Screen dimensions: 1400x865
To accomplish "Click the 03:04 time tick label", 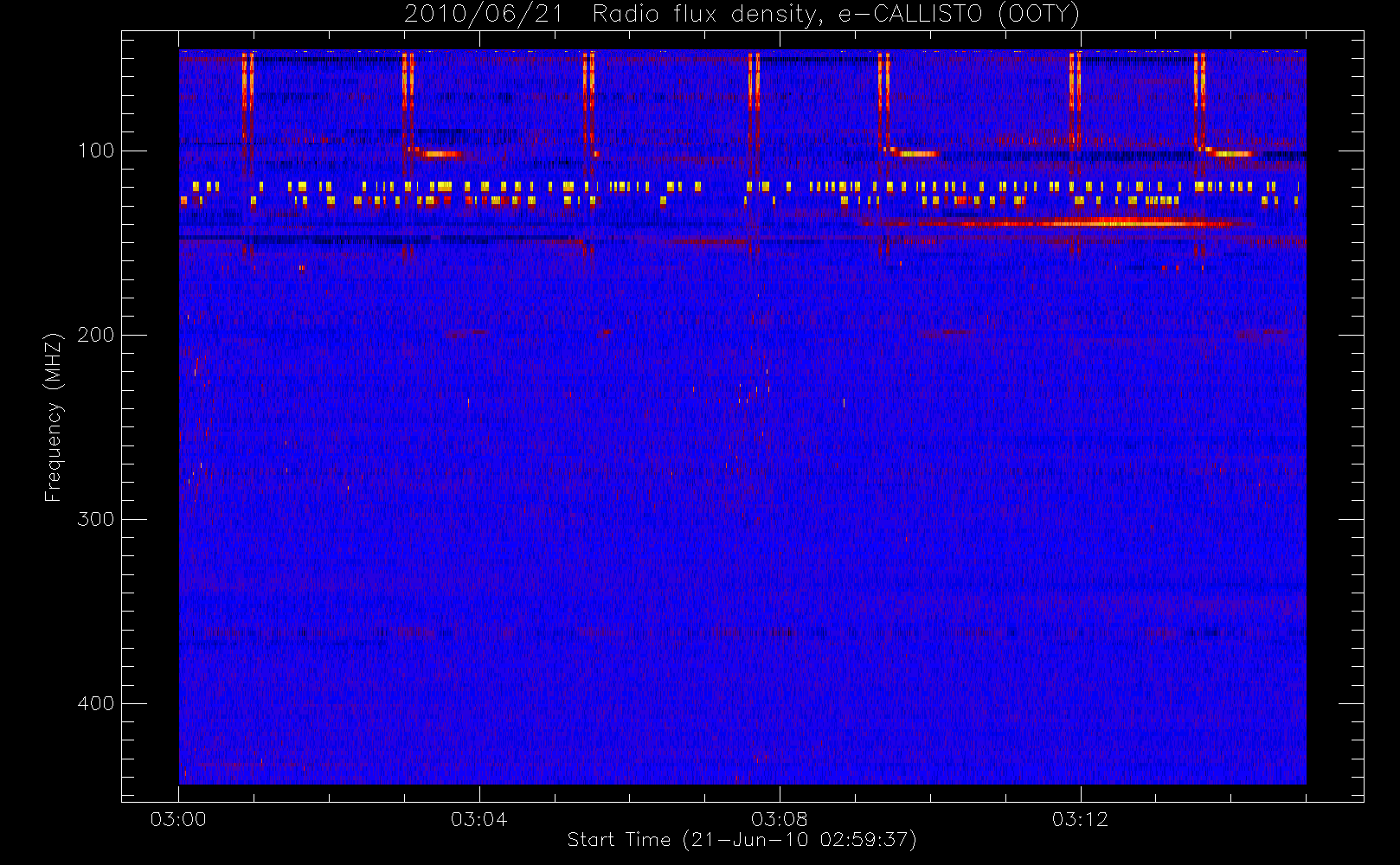I will 478,819.
